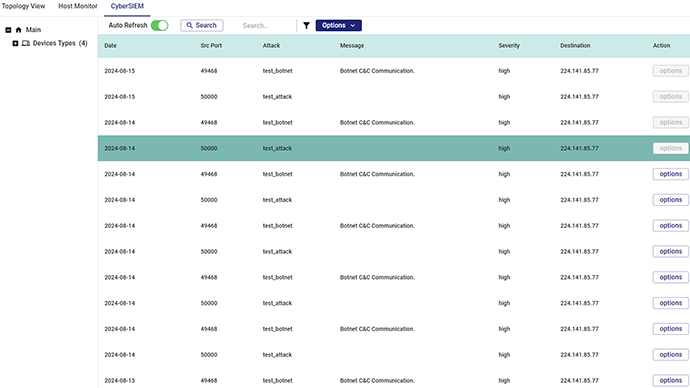Click the Action column header
Viewport: 690px width, 388px height.
[661, 45]
